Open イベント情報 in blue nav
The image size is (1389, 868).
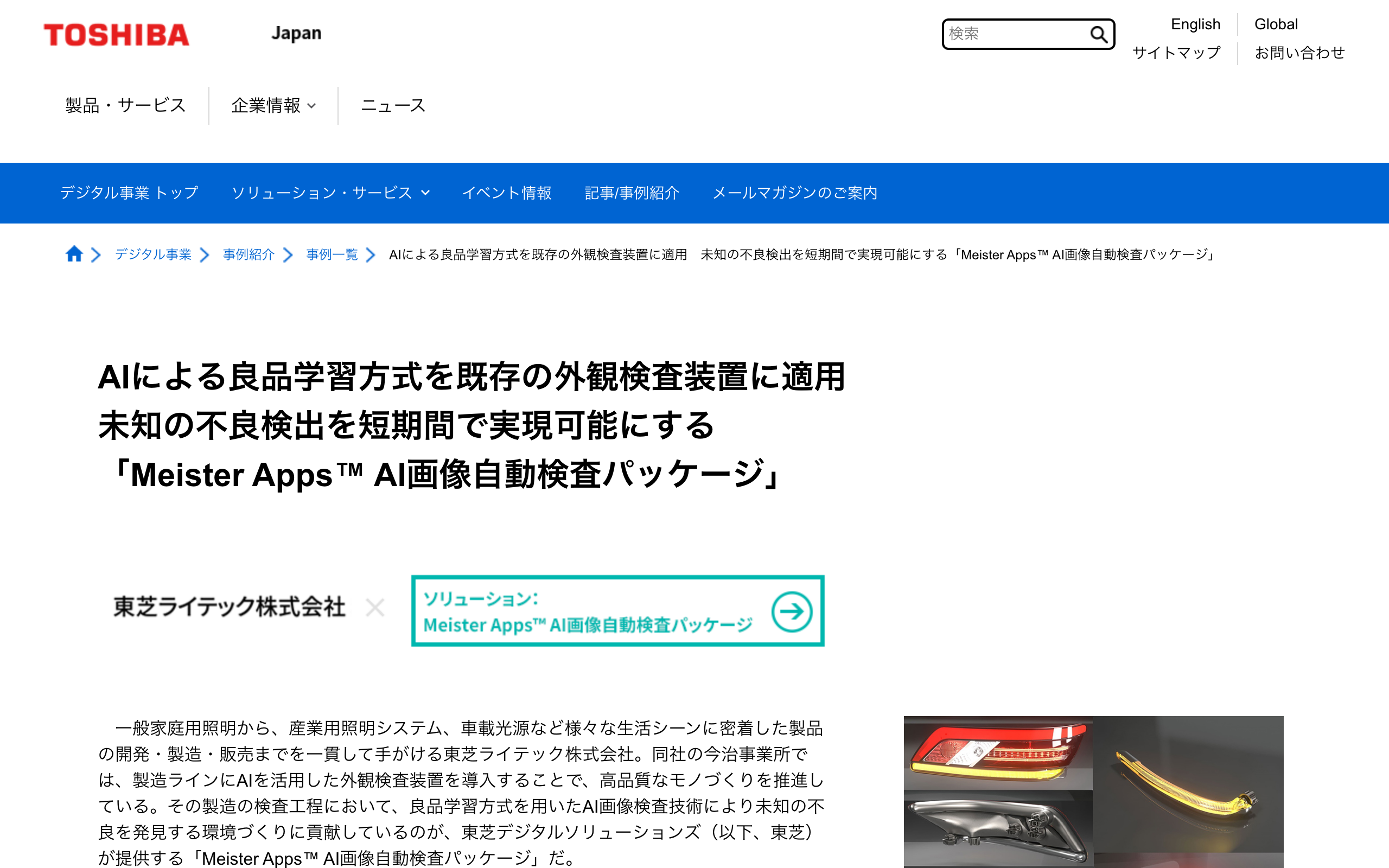pos(507,193)
